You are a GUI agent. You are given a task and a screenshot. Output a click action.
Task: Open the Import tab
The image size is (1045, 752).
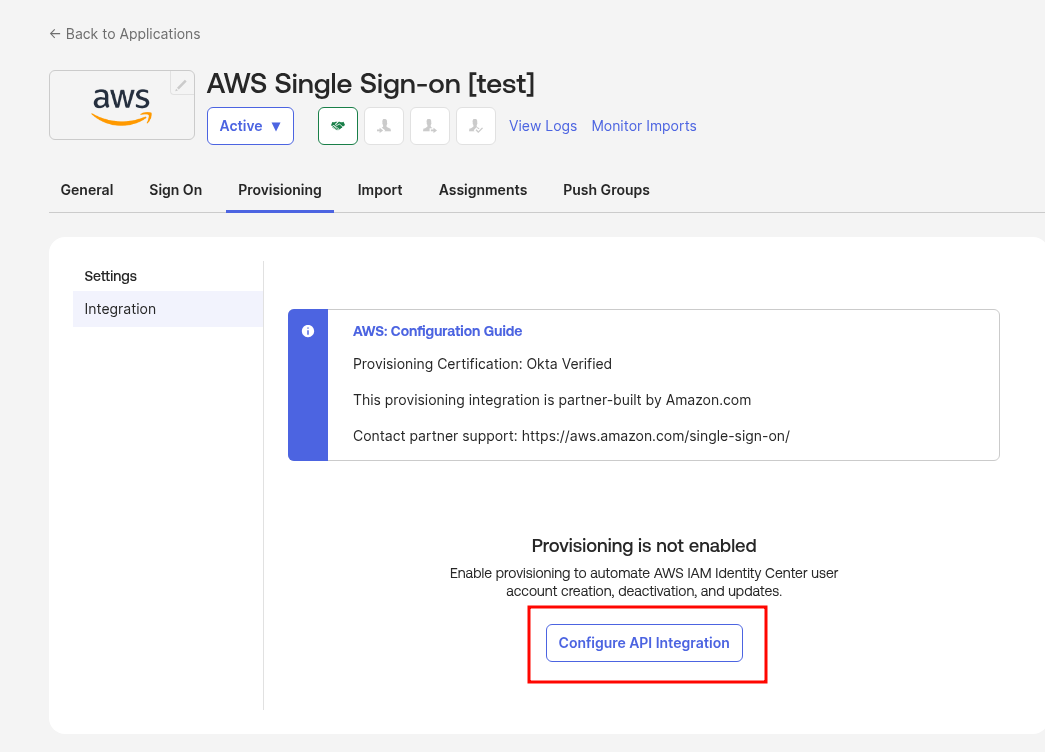(x=380, y=190)
